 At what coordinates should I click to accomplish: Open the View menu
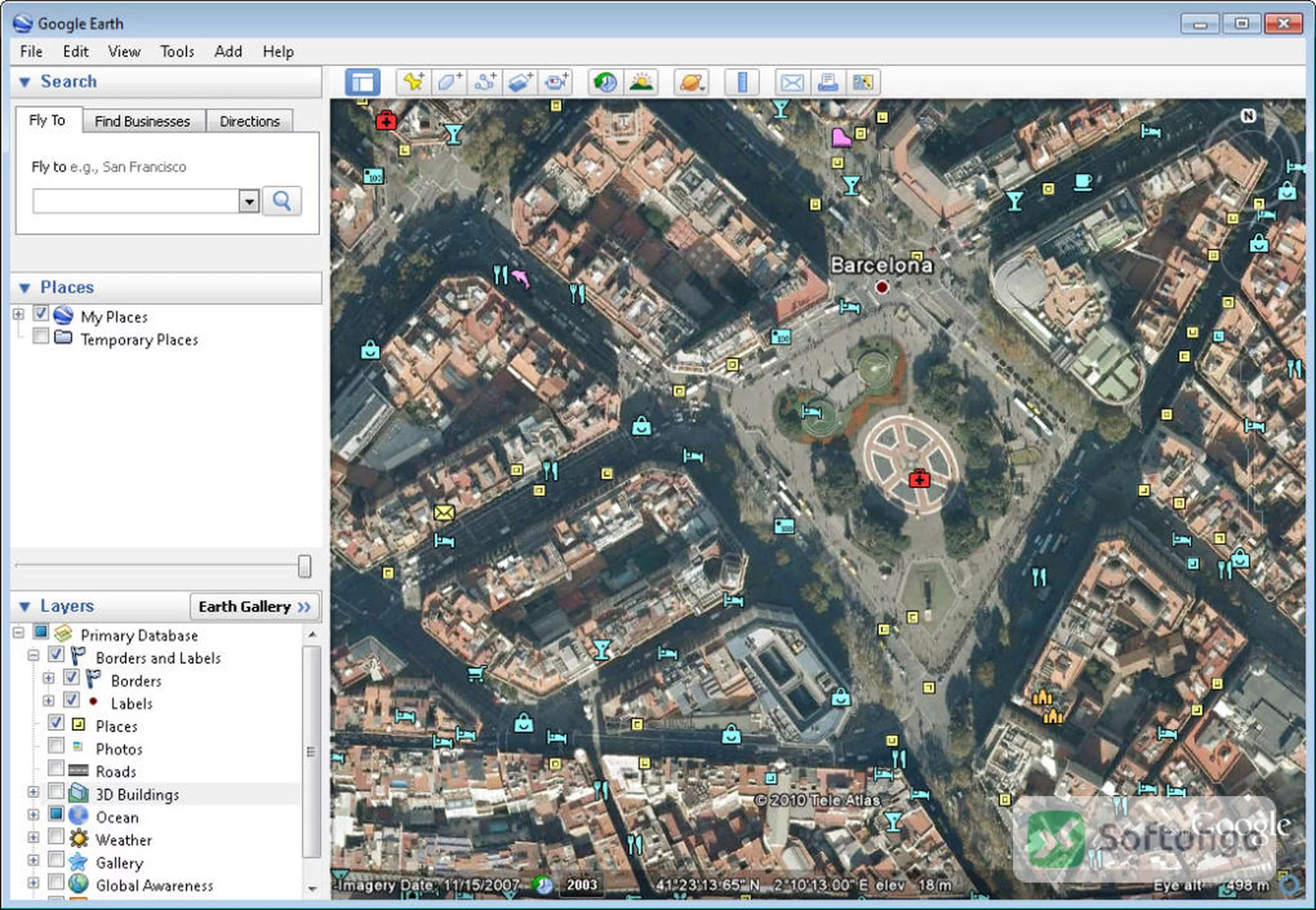tap(124, 51)
